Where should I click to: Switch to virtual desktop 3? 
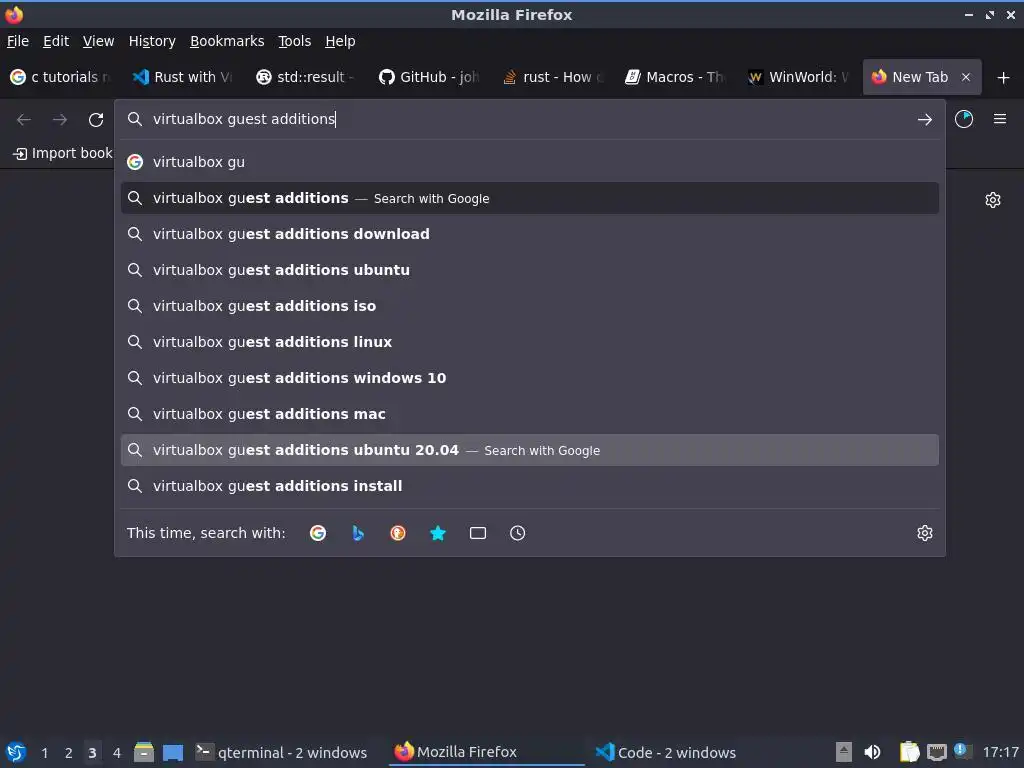pos(92,753)
